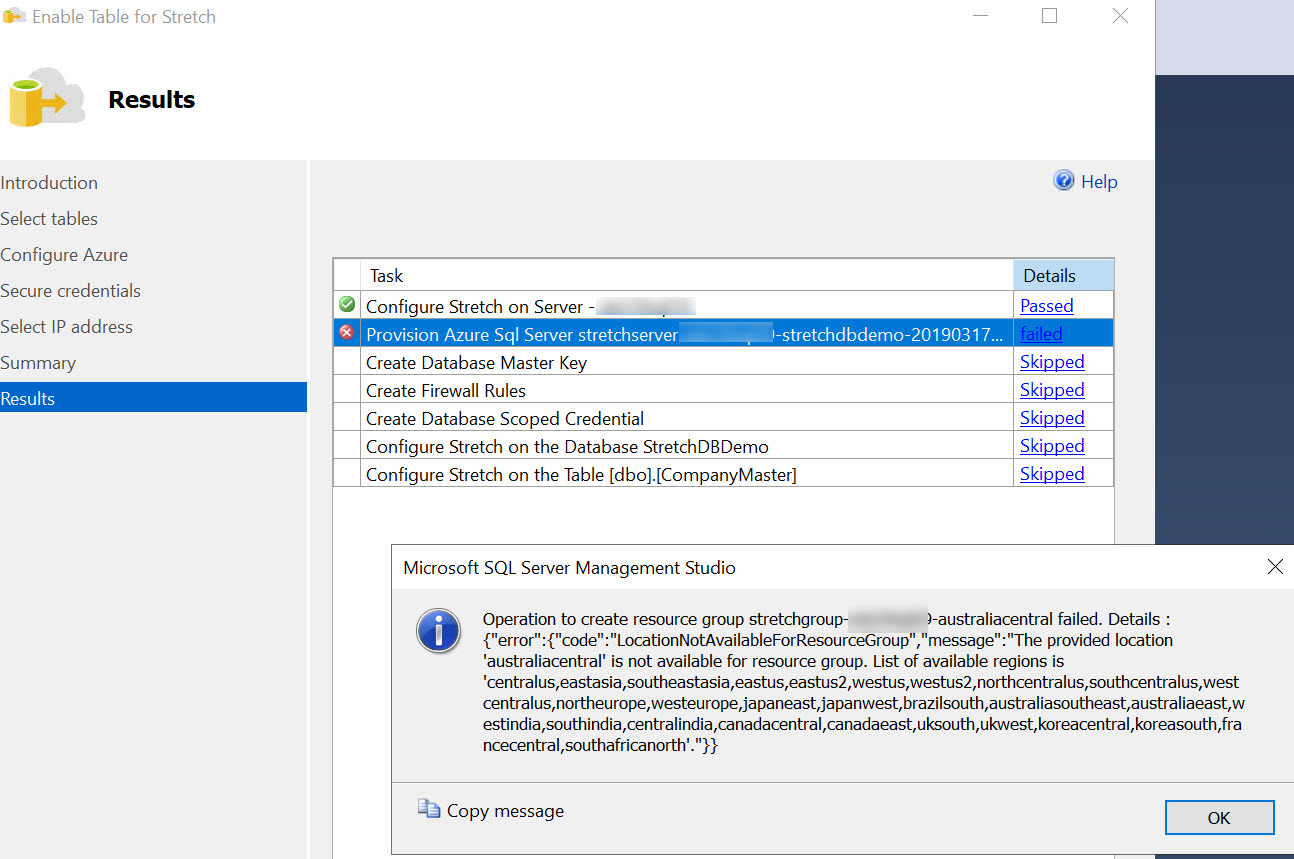
Task: Click the Enable Table for Stretch window title
Action: coord(124,17)
